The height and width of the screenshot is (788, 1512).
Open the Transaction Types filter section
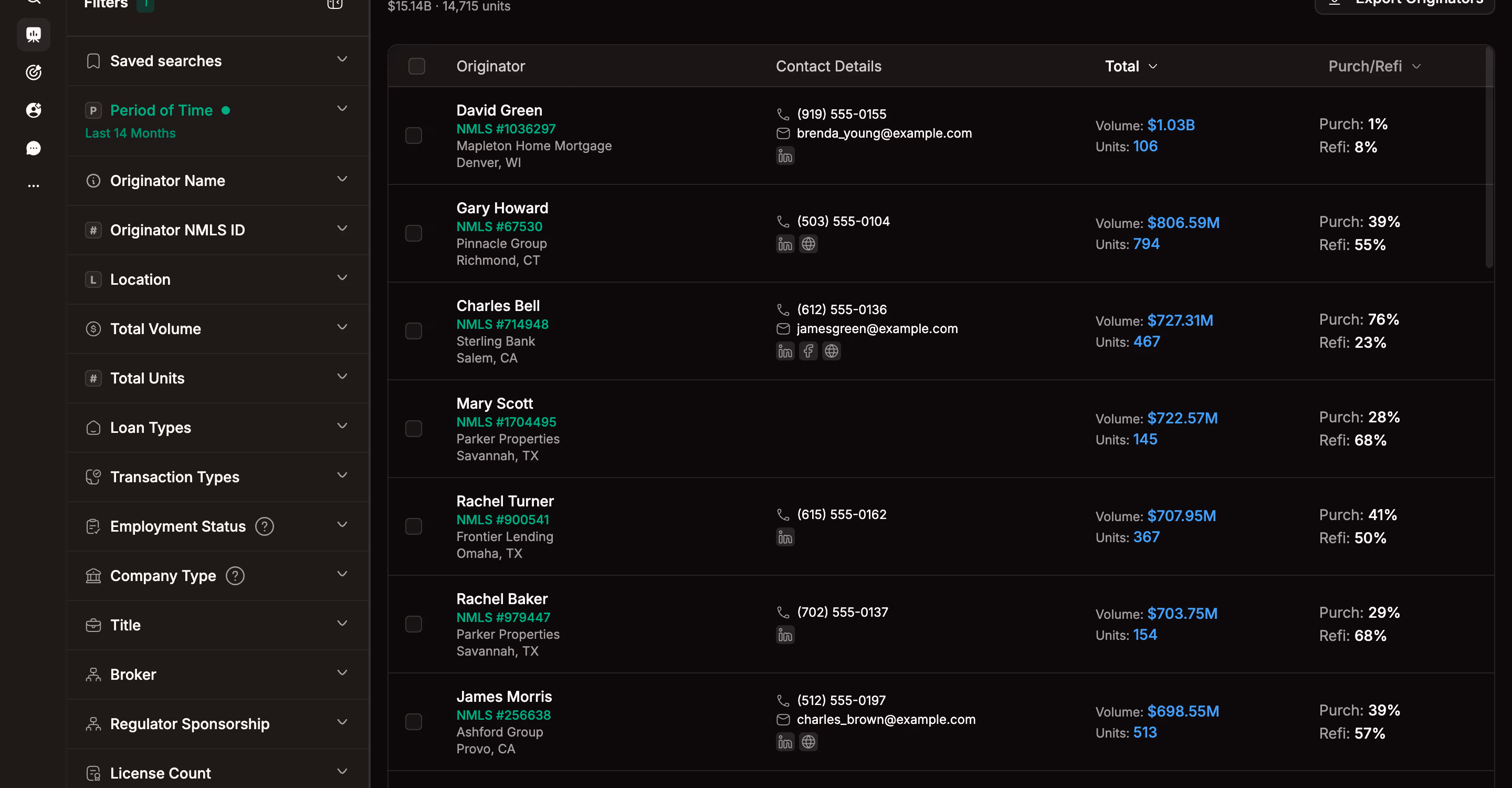[218, 477]
